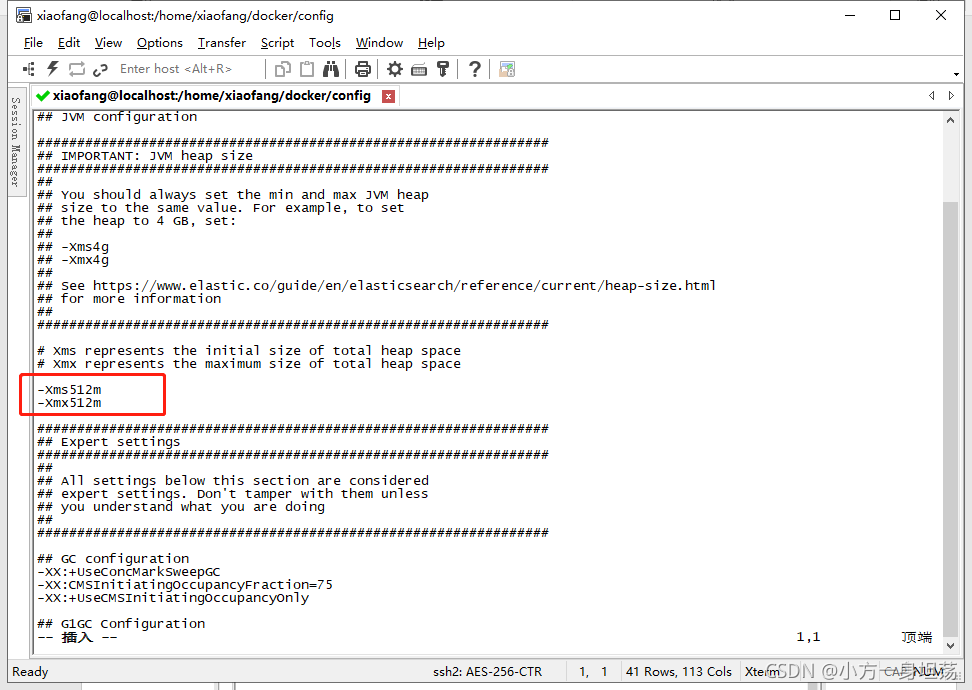Open the File menu
Viewport: 972px width, 690px height.
click(33, 43)
